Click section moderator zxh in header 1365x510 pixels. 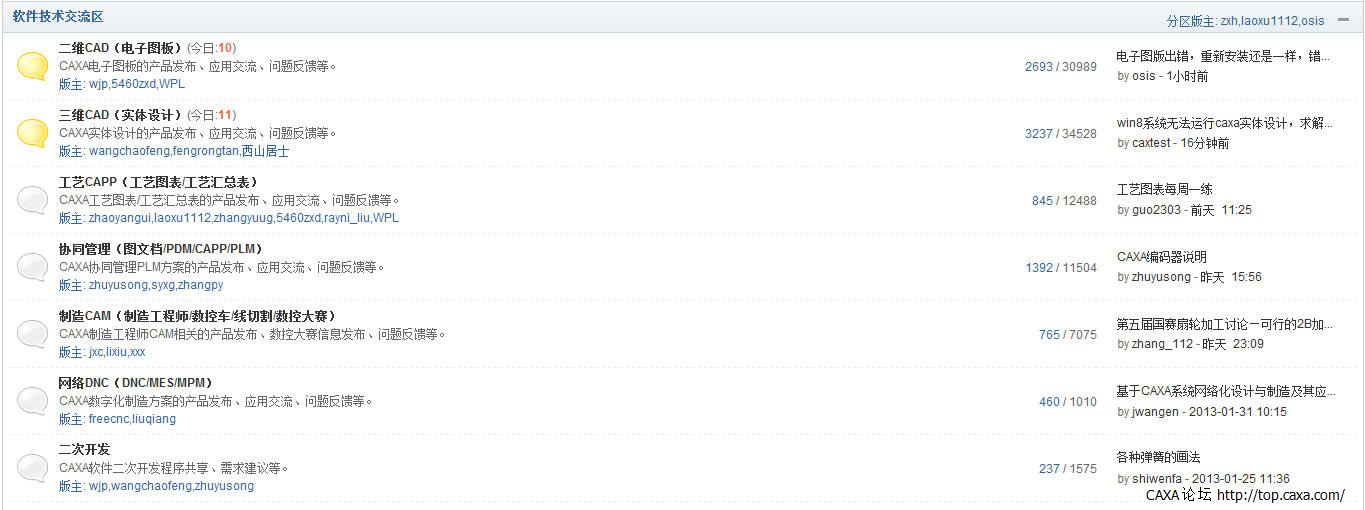[1230, 21]
